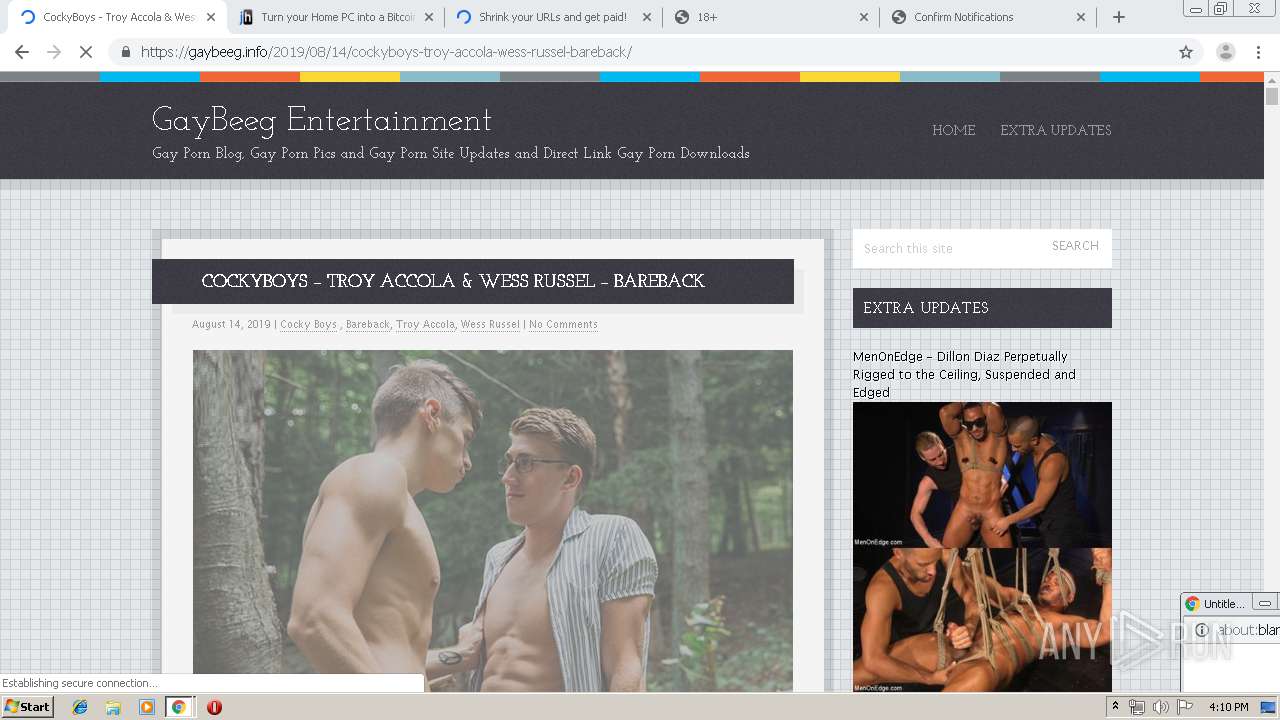Open the media player taskbar icon
The image size is (1280, 720).
pyautogui.click(x=146, y=707)
